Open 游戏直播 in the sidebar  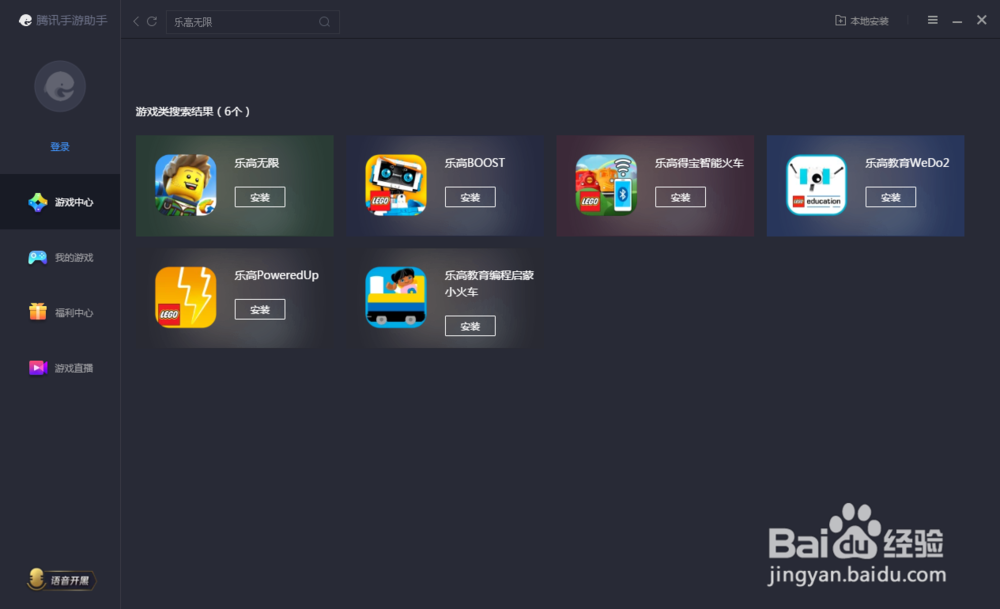(x=60, y=368)
